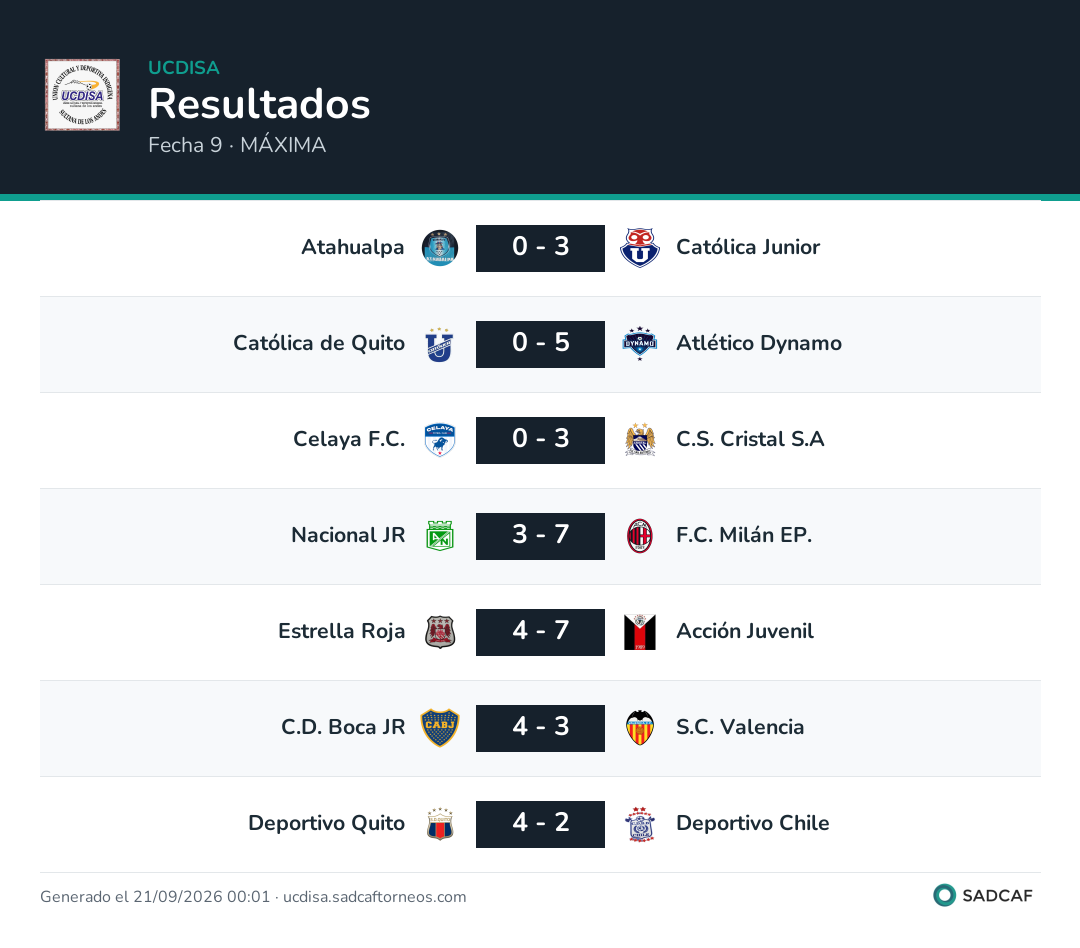
Task: Open the 0 - 3 Atahualpa score box
Action: tap(540, 248)
